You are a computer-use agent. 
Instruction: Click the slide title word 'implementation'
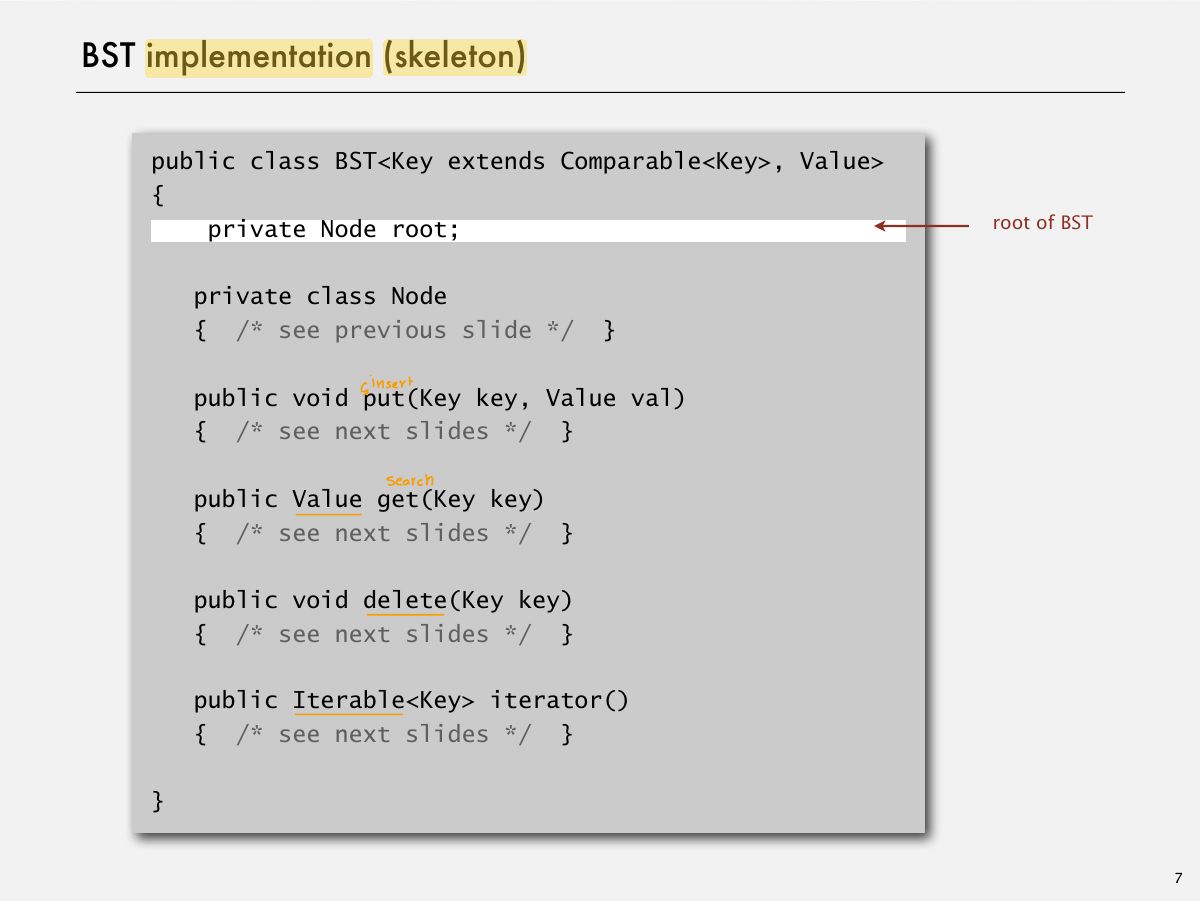tap(259, 57)
